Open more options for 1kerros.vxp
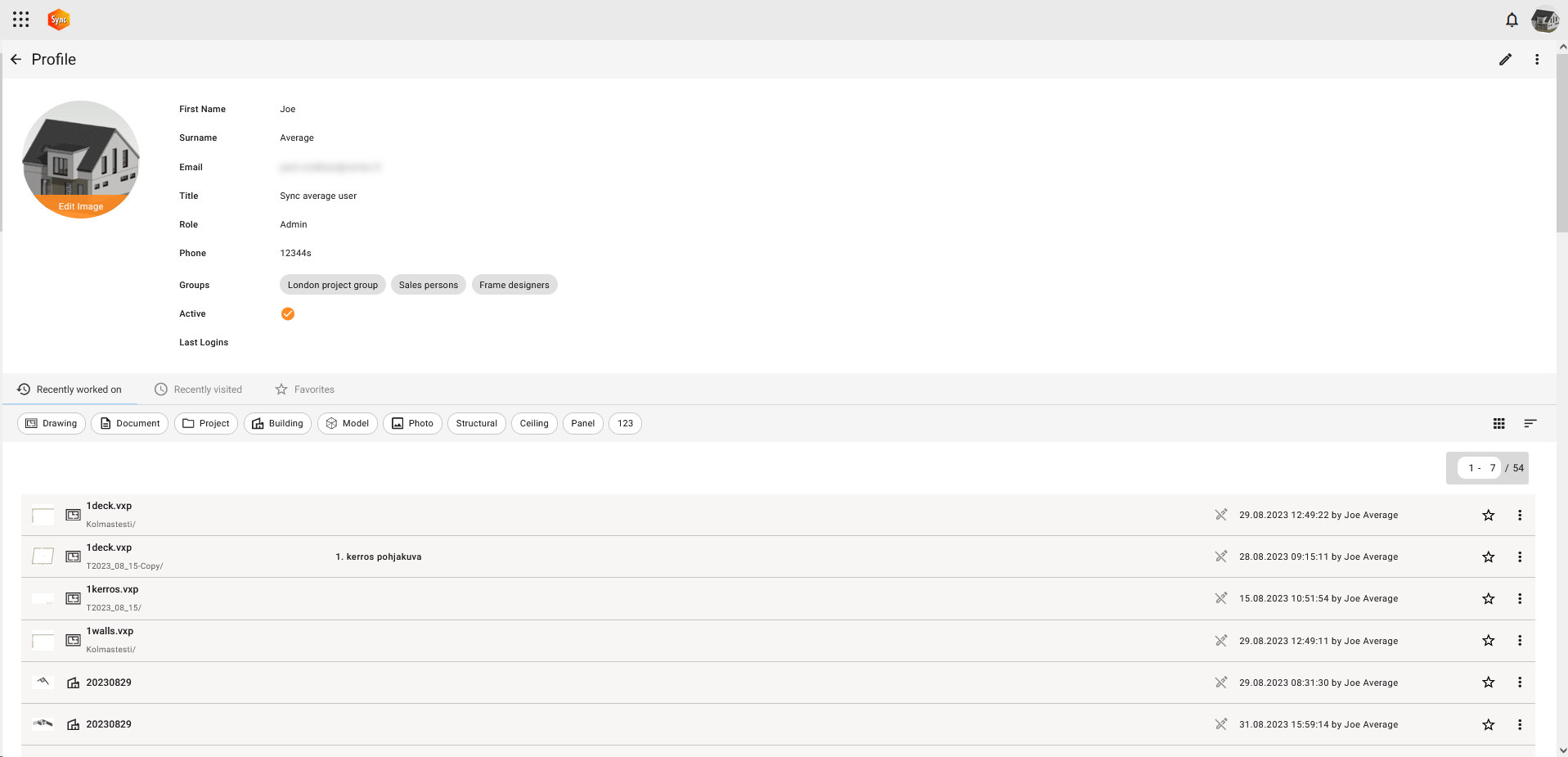 pyautogui.click(x=1520, y=599)
